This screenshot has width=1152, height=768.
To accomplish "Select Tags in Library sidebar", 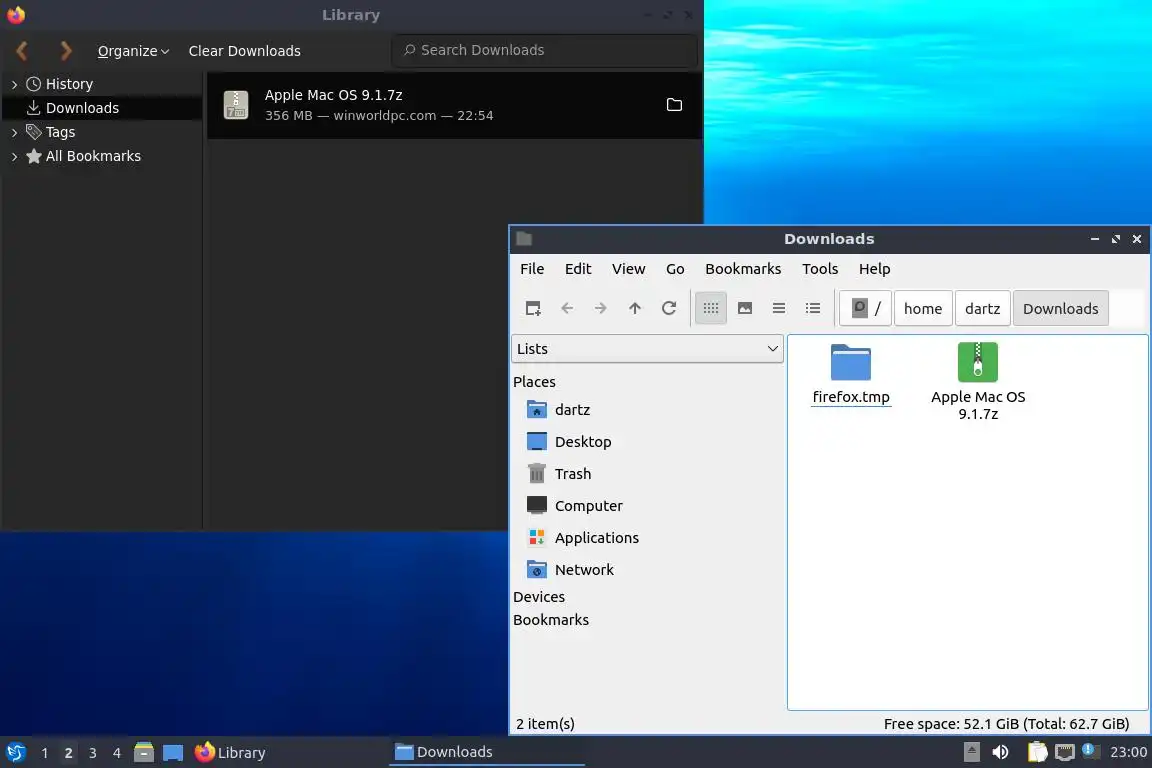I will [51, 132].
